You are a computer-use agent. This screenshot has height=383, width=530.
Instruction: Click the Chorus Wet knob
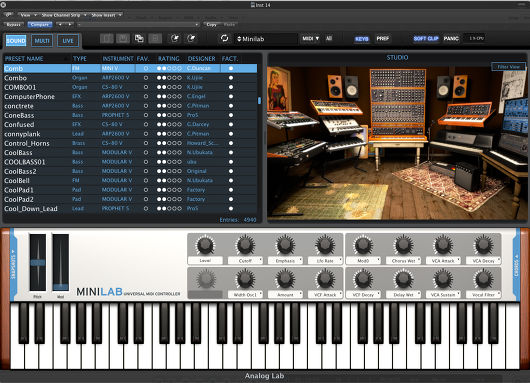coord(403,245)
